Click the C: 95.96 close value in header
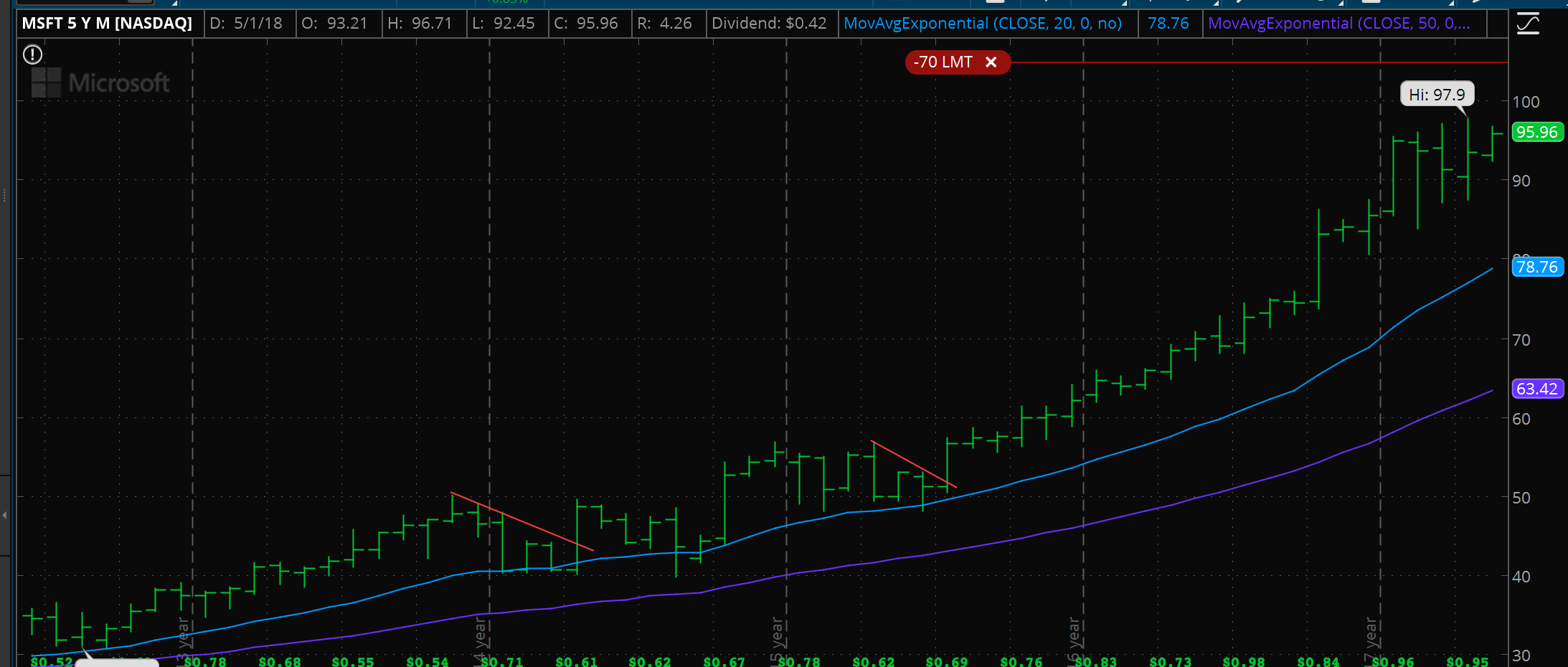1568x667 pixels. tap(586, 24)
